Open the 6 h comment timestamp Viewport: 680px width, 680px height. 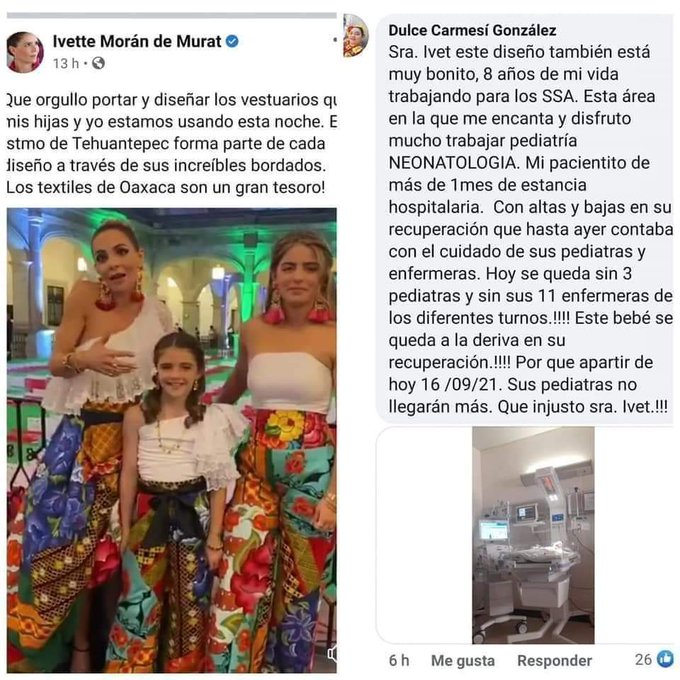[x=399, y=660]
